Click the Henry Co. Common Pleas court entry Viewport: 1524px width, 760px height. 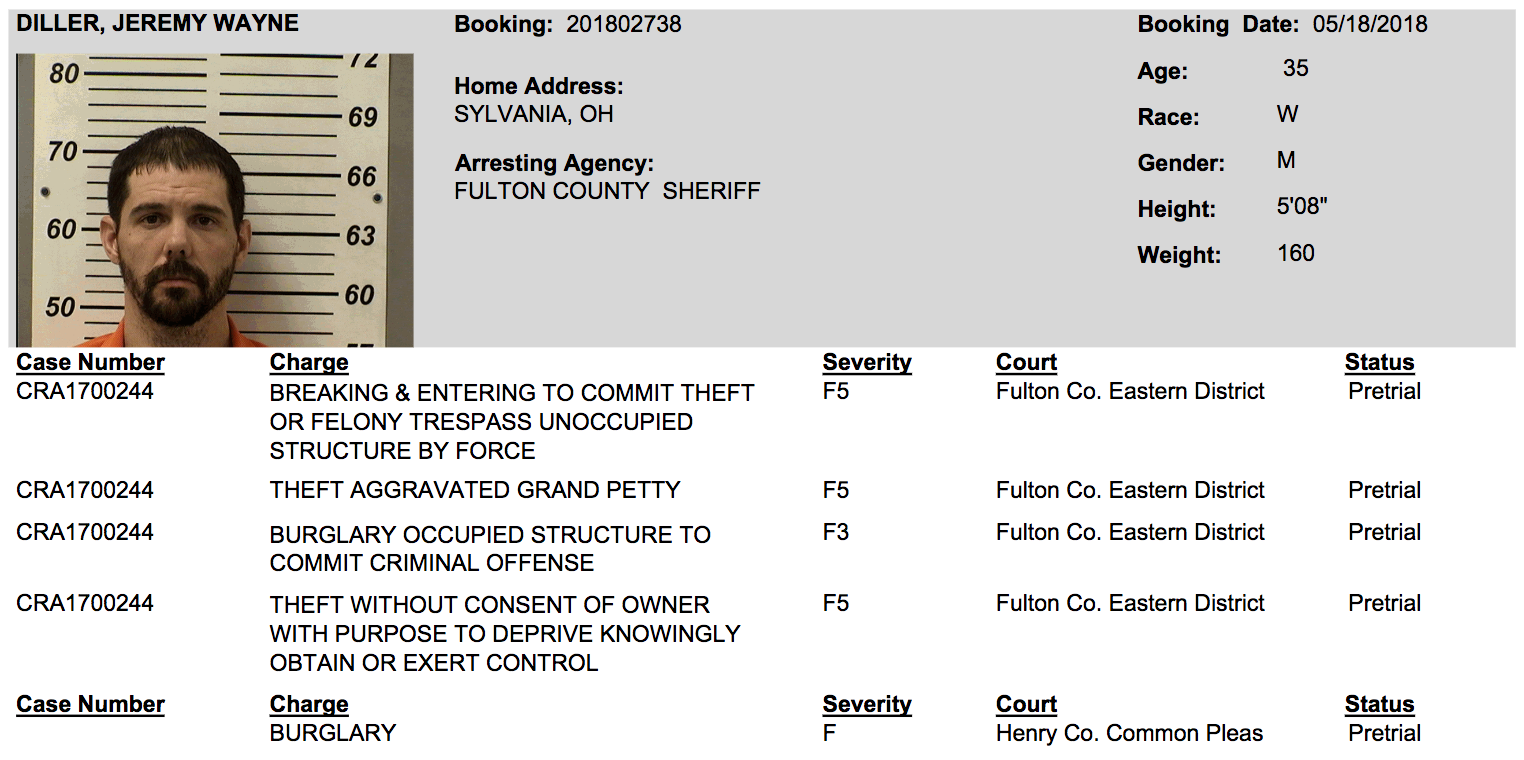[x=1129, y=733]
